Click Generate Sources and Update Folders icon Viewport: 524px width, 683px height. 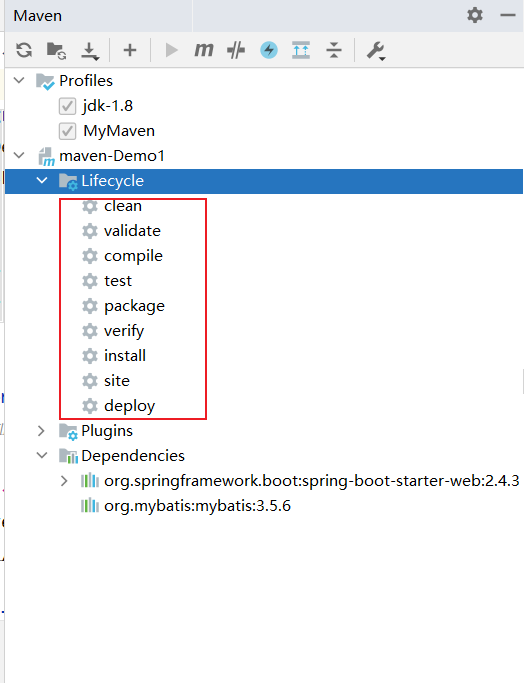pyautogui.click(x=56, y=51)
